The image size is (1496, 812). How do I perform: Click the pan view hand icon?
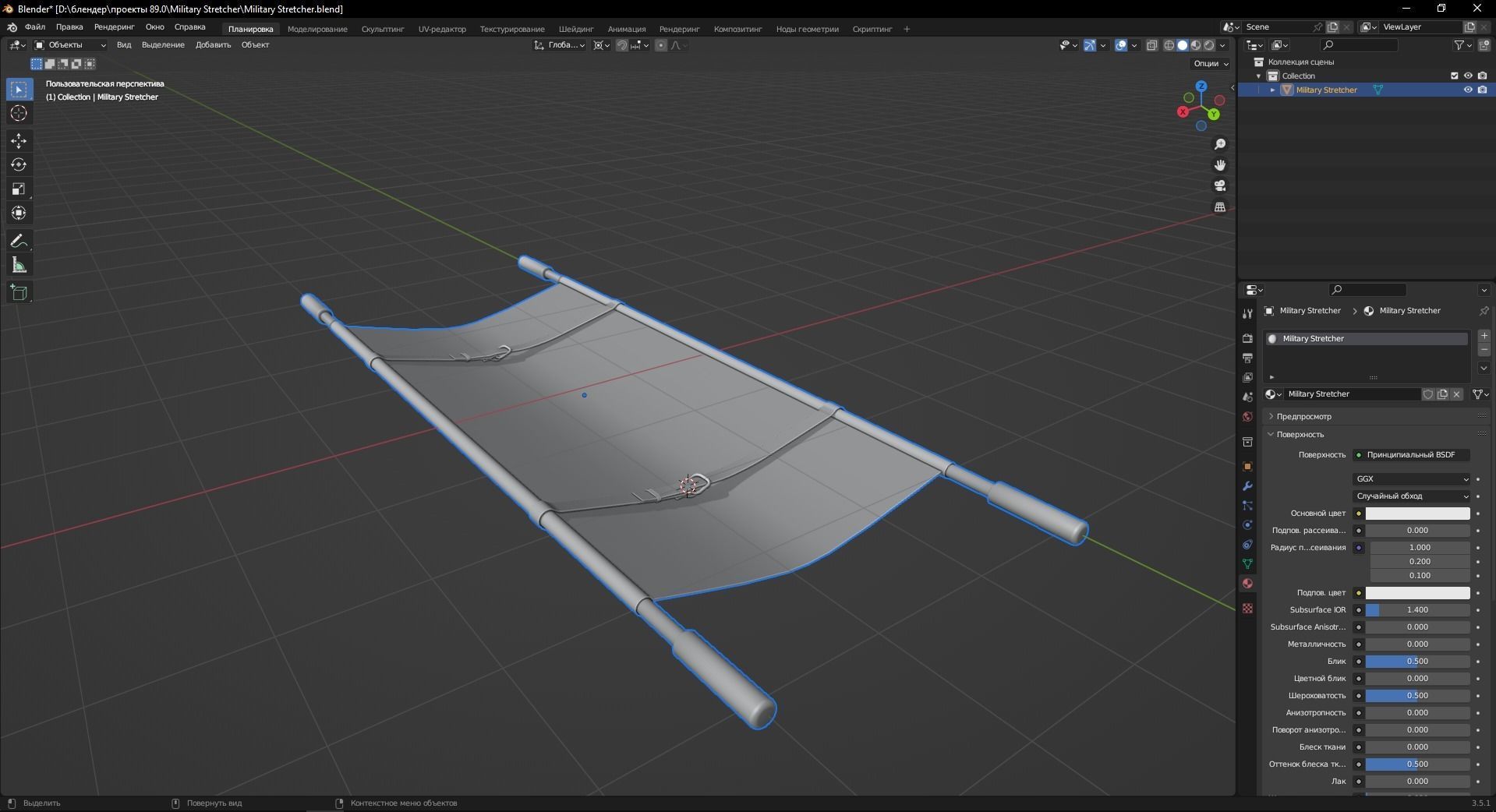pyautogui.click(x=1220, y=165)
